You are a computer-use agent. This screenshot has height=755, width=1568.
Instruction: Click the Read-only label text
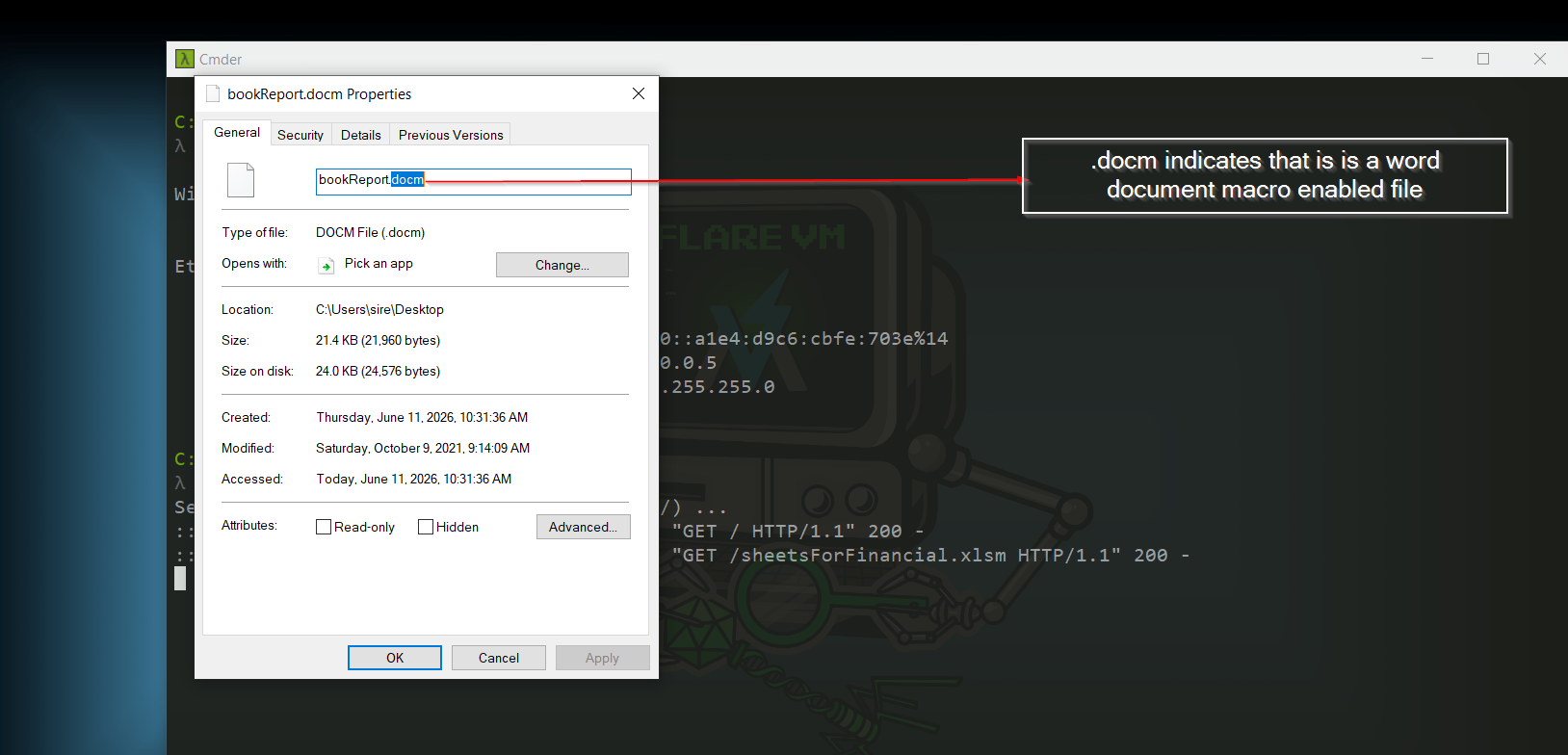364,527
